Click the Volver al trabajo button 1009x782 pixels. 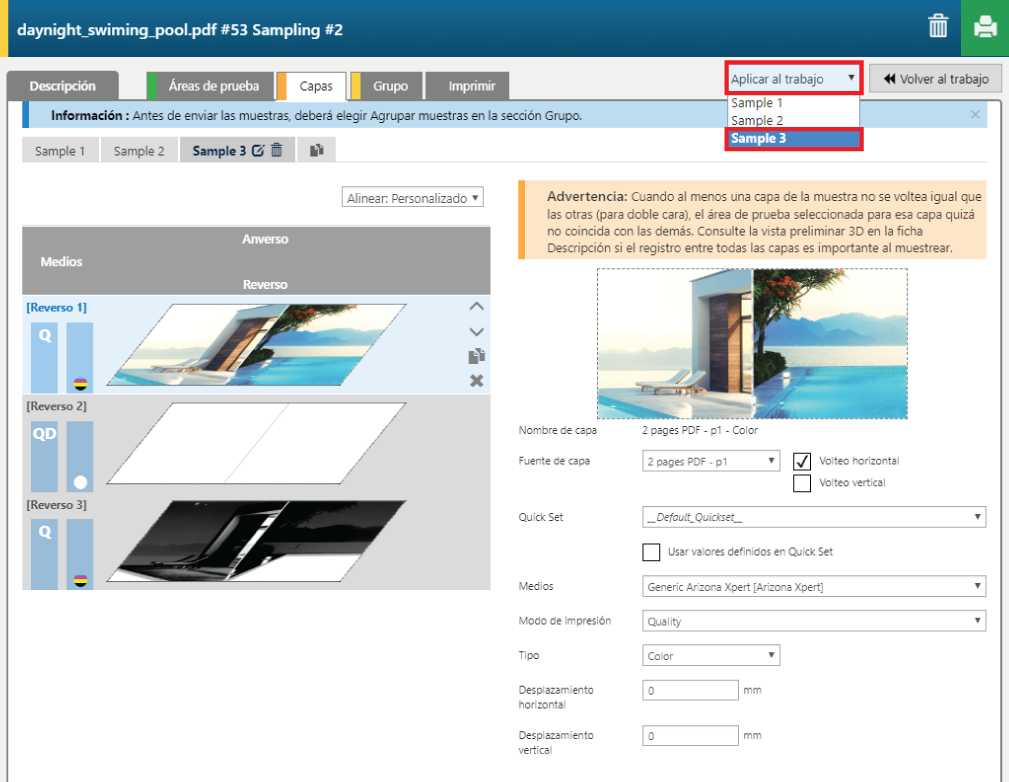point(936,79)
